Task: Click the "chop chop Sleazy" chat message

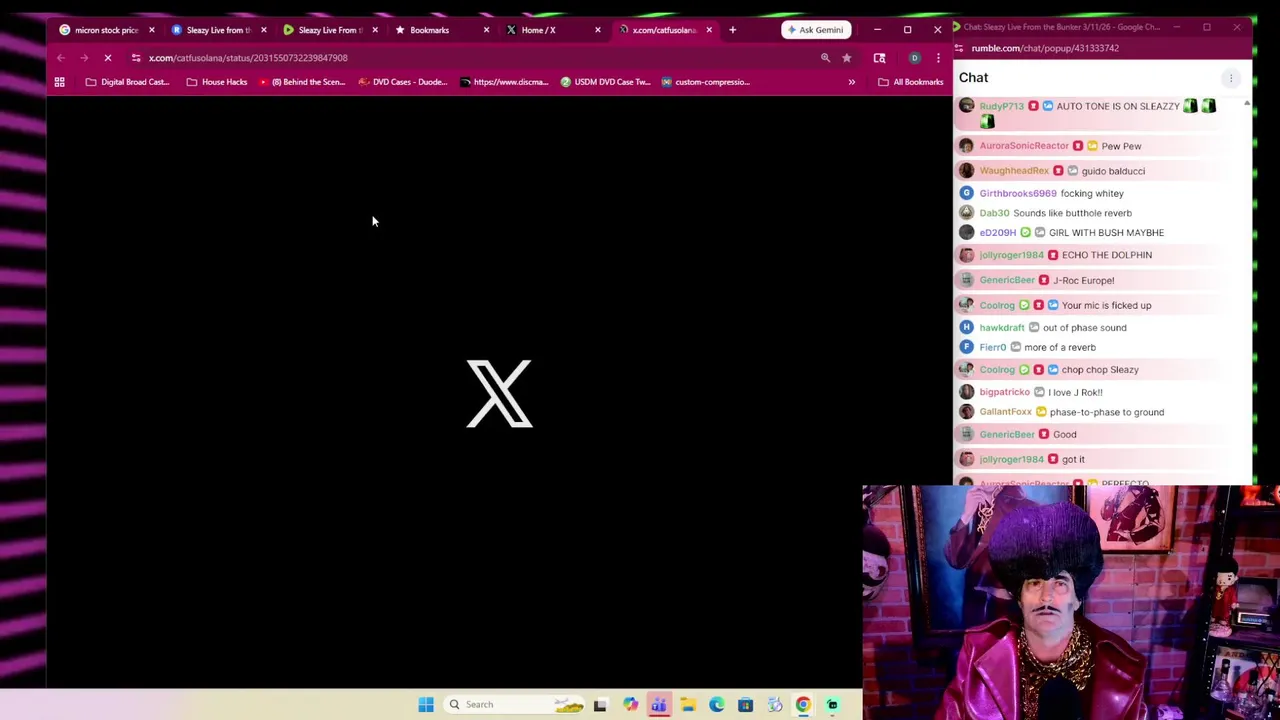Action: pyautogui.click(x=1100, y=370)
